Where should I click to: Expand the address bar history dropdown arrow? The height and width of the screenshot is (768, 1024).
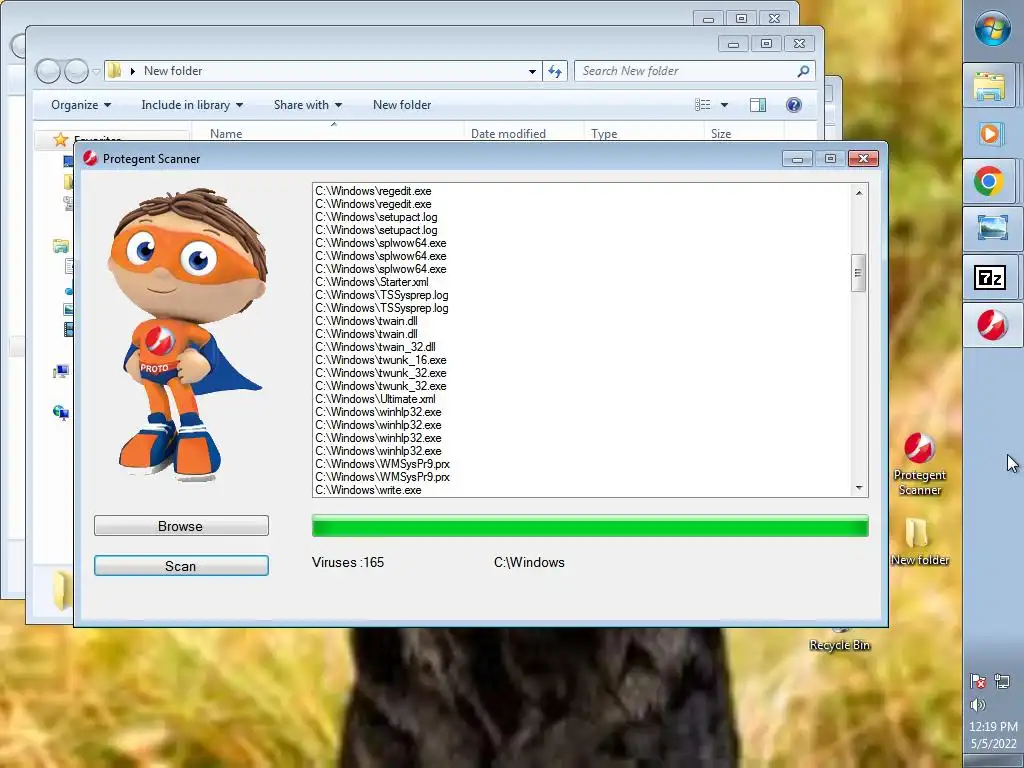[x=532, y=71]
